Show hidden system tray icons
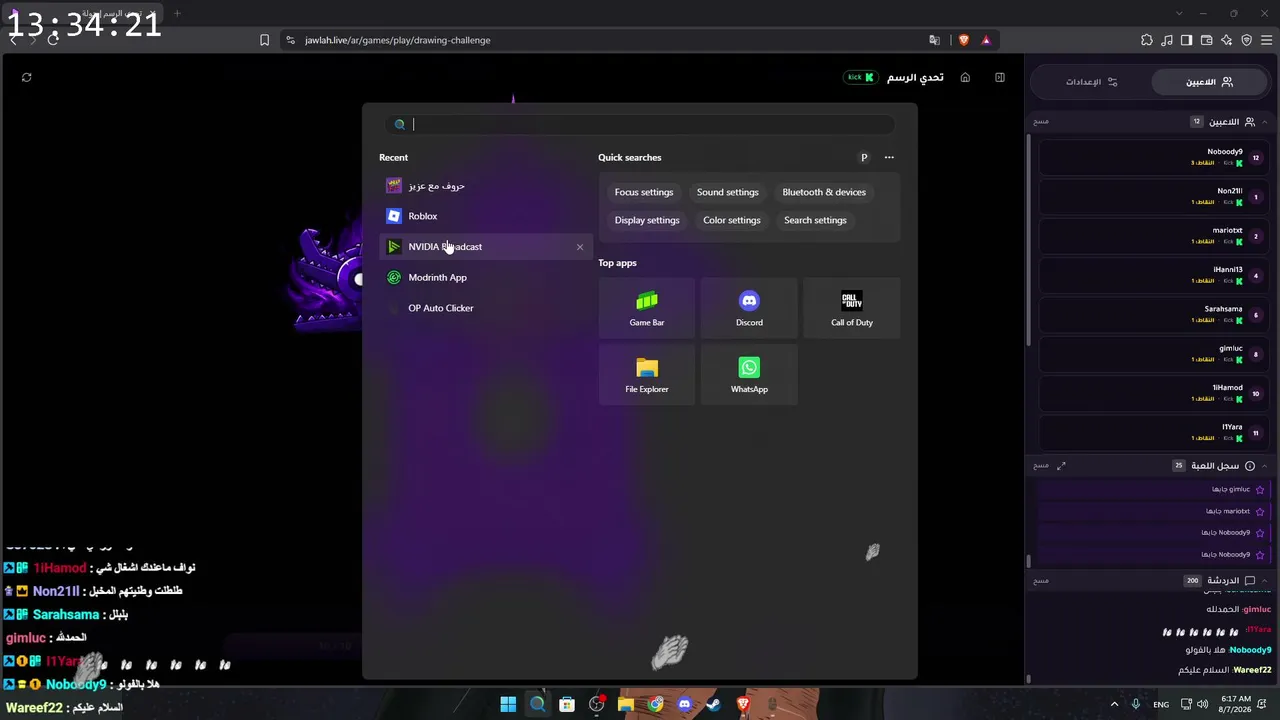 coord(1114,705)
